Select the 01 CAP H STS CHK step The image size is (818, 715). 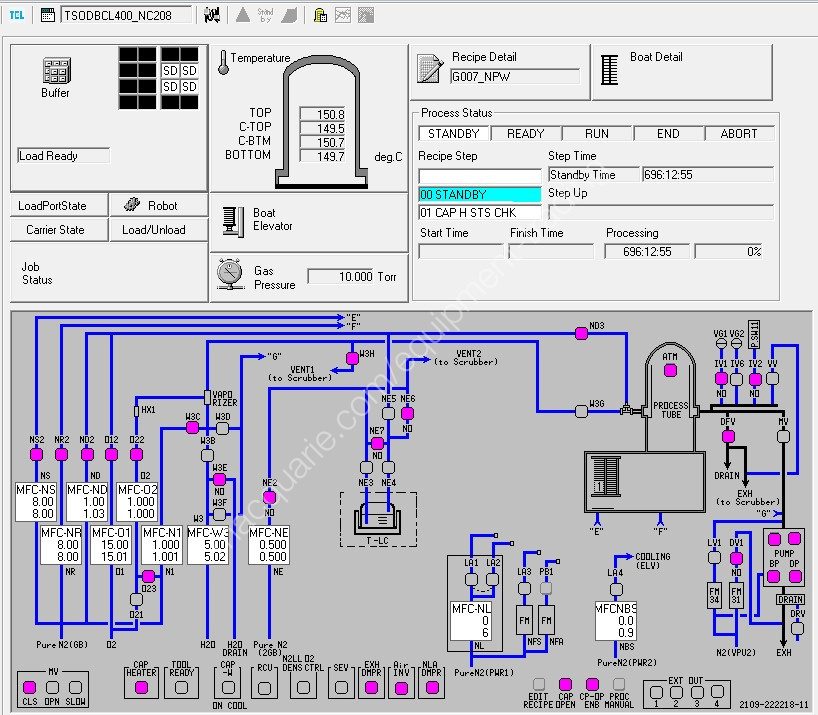click(479, 213)
